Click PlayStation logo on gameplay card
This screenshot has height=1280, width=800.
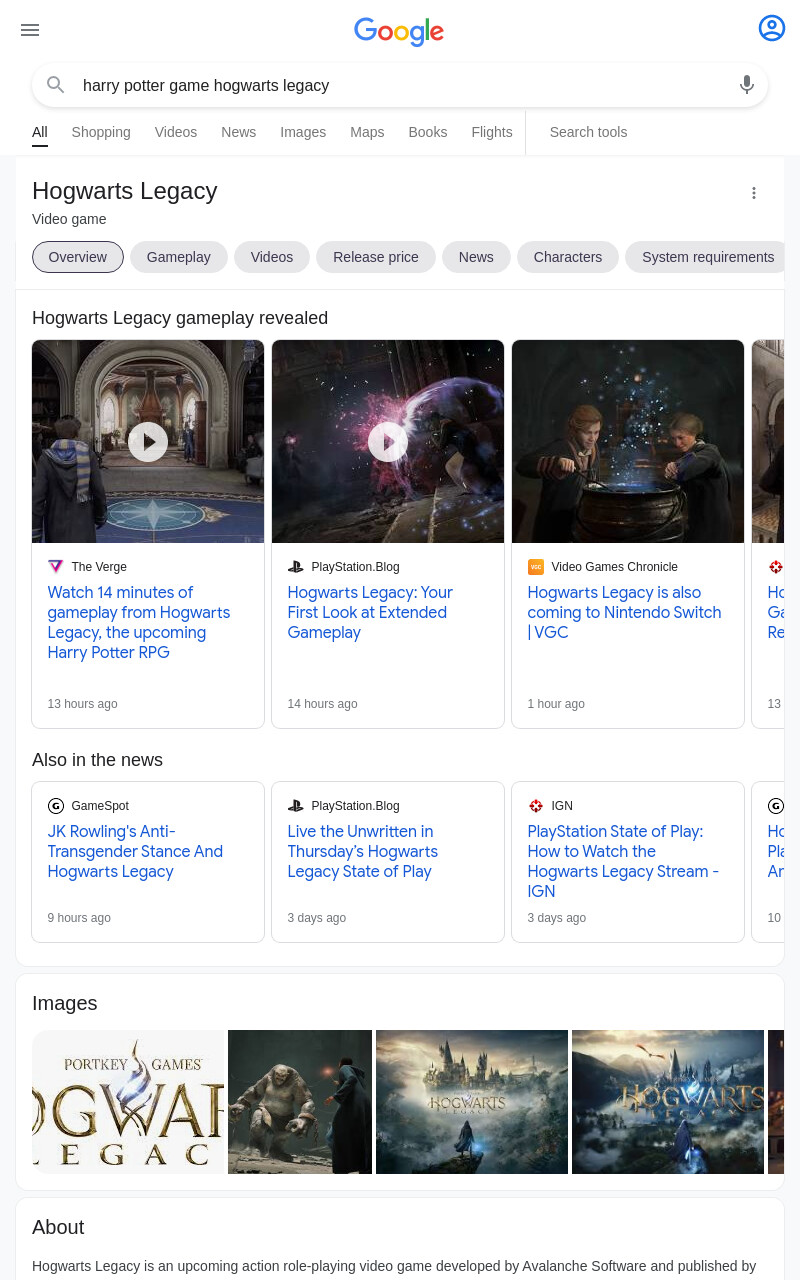tap(296, 567)
